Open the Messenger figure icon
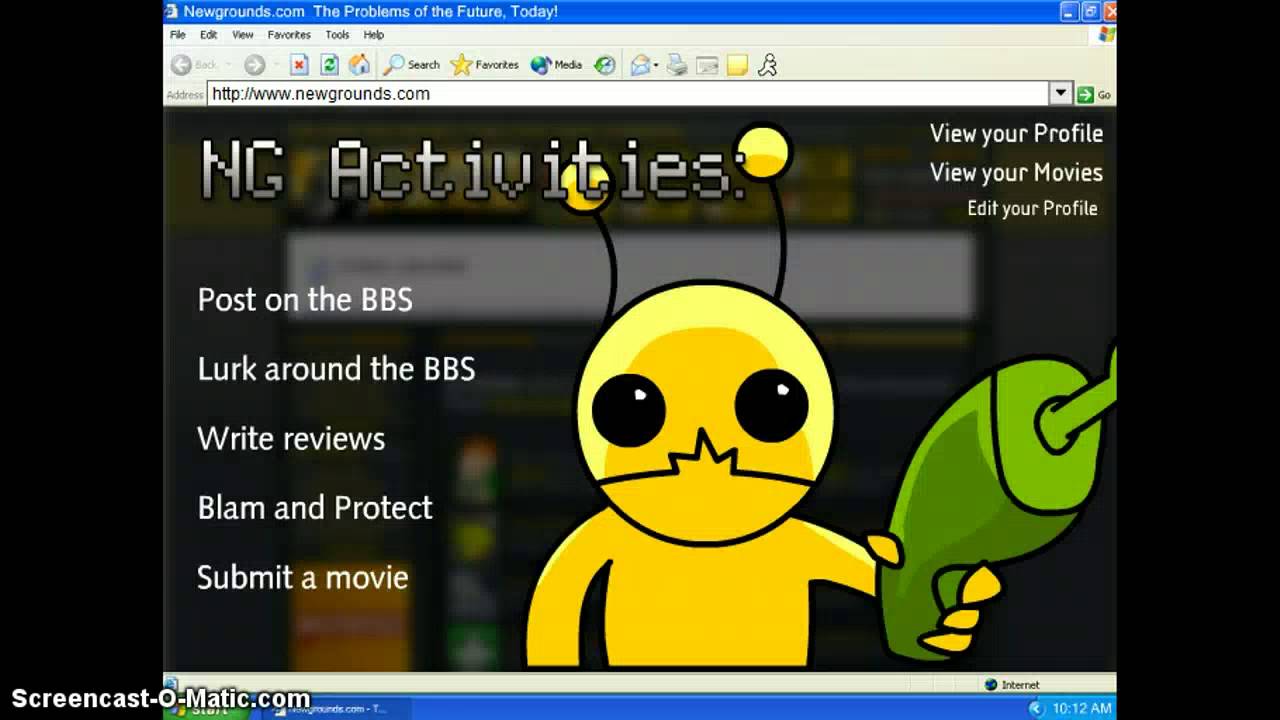This screenshot has width=1280, height=720. (x=767, y=65)
